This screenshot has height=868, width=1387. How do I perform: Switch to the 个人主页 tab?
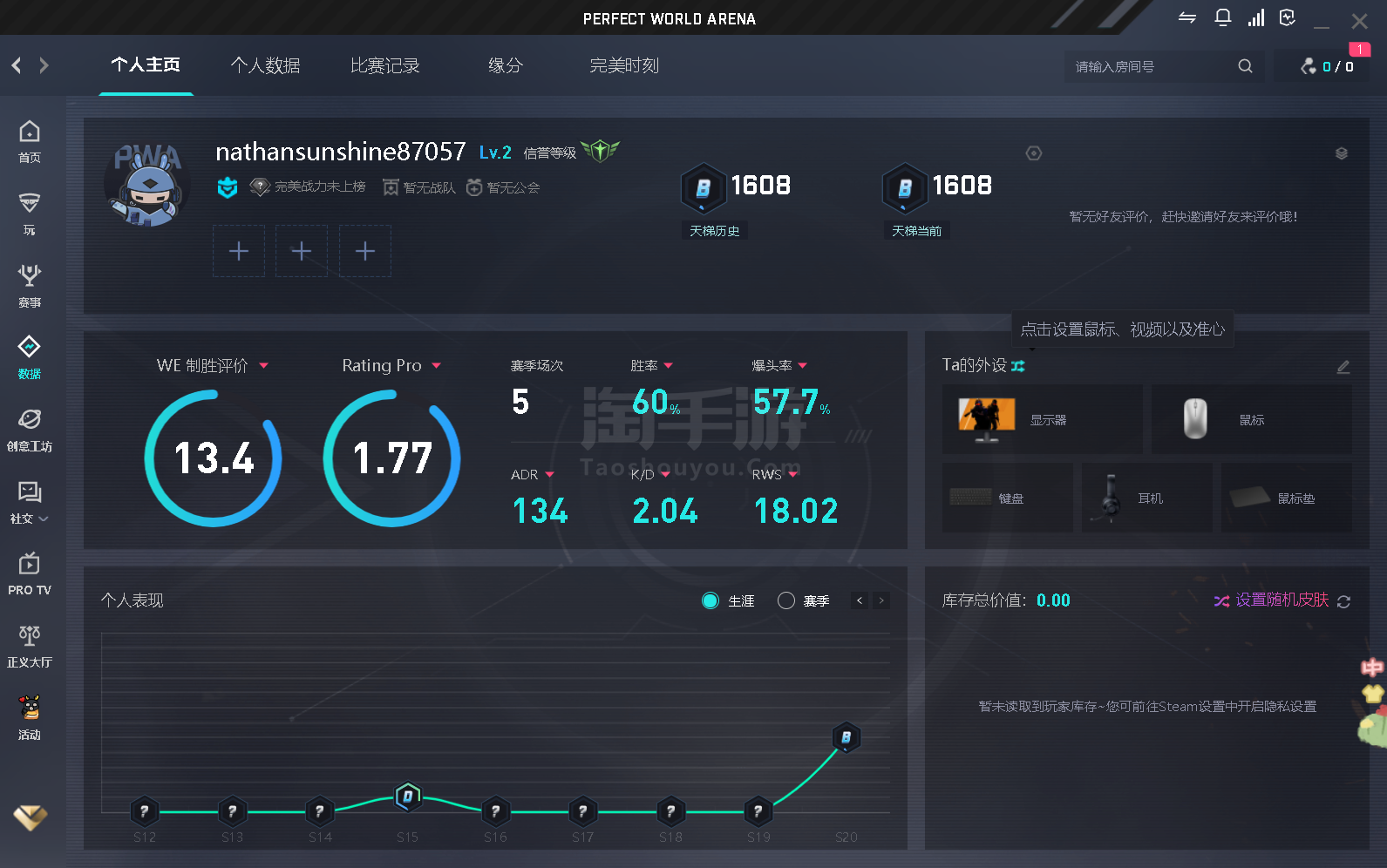coord(146,65)
